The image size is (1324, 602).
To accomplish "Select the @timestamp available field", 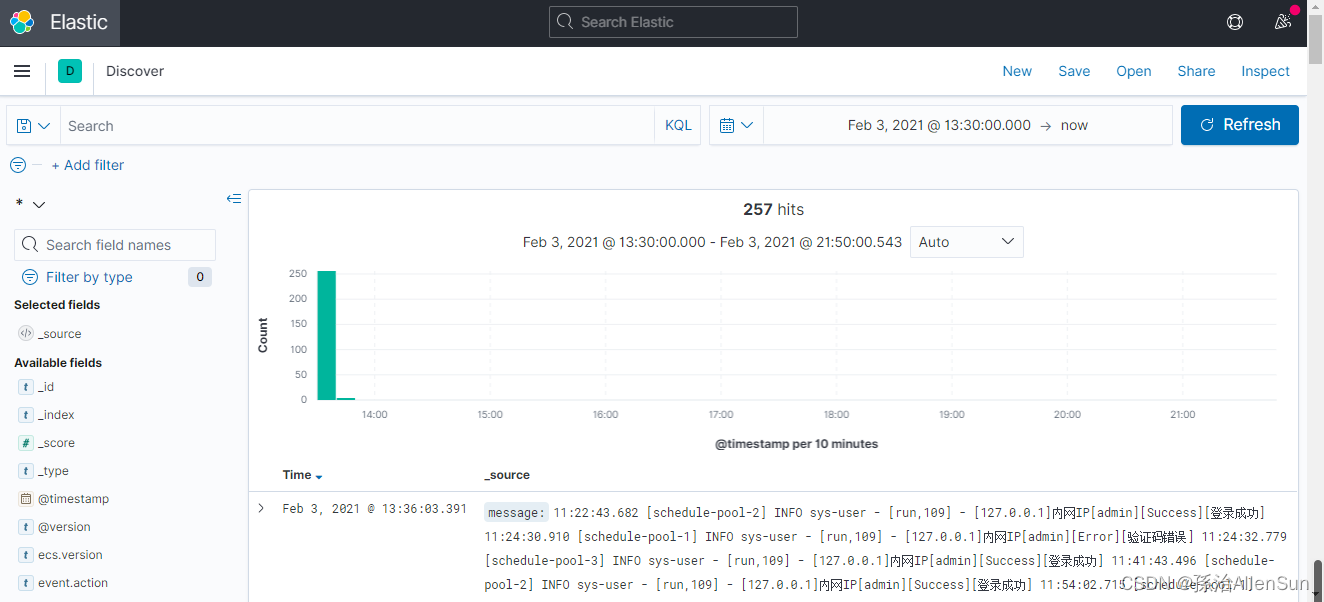I will click(73, 499).
